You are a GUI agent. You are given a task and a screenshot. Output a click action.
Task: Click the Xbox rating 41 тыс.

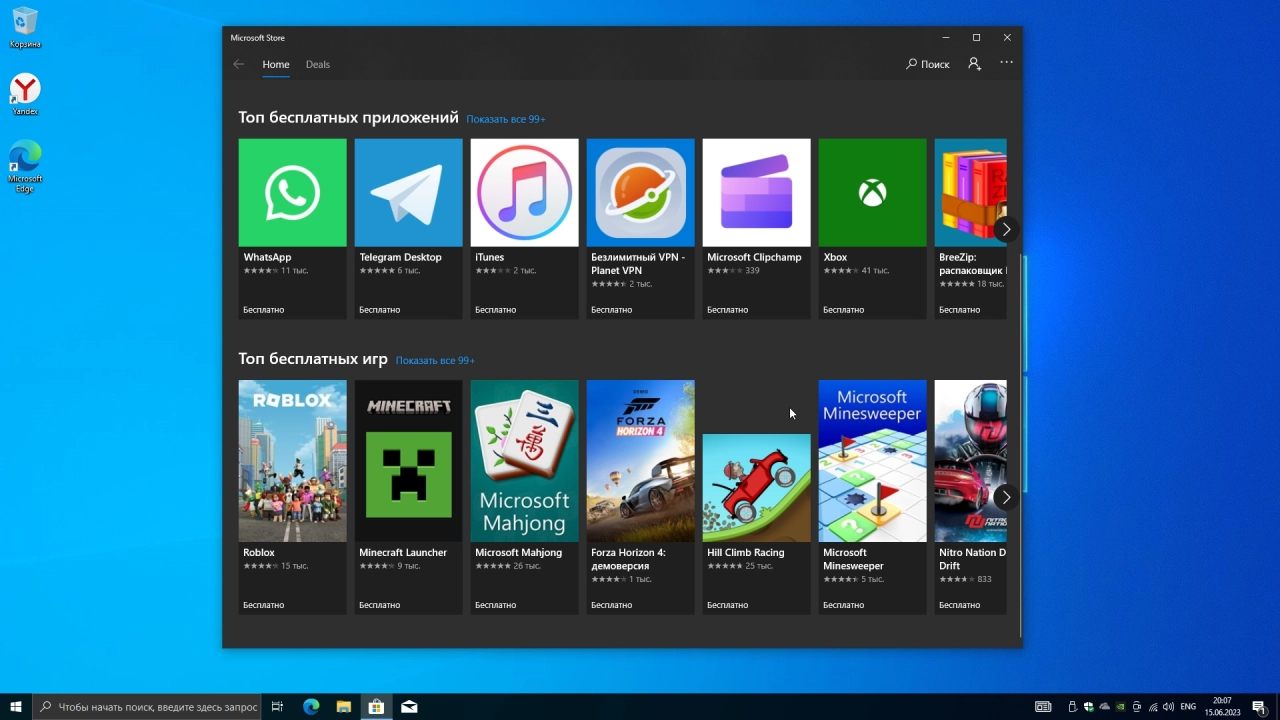pos(855,271)
